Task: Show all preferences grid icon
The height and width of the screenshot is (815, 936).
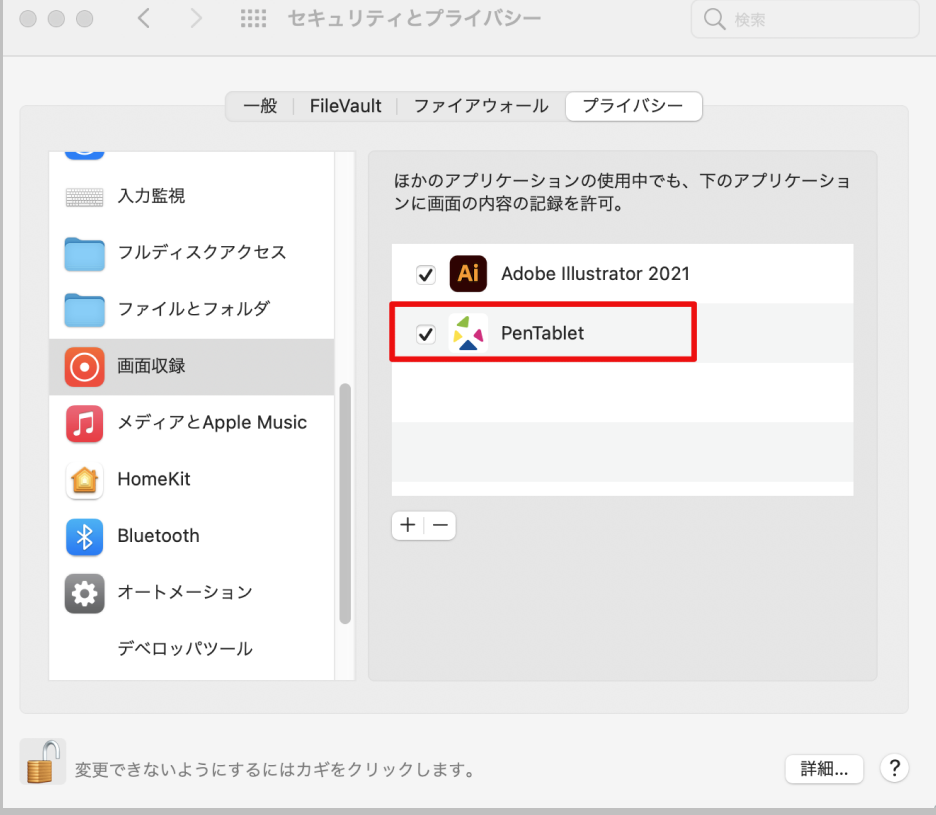Action: click(253, 19)
